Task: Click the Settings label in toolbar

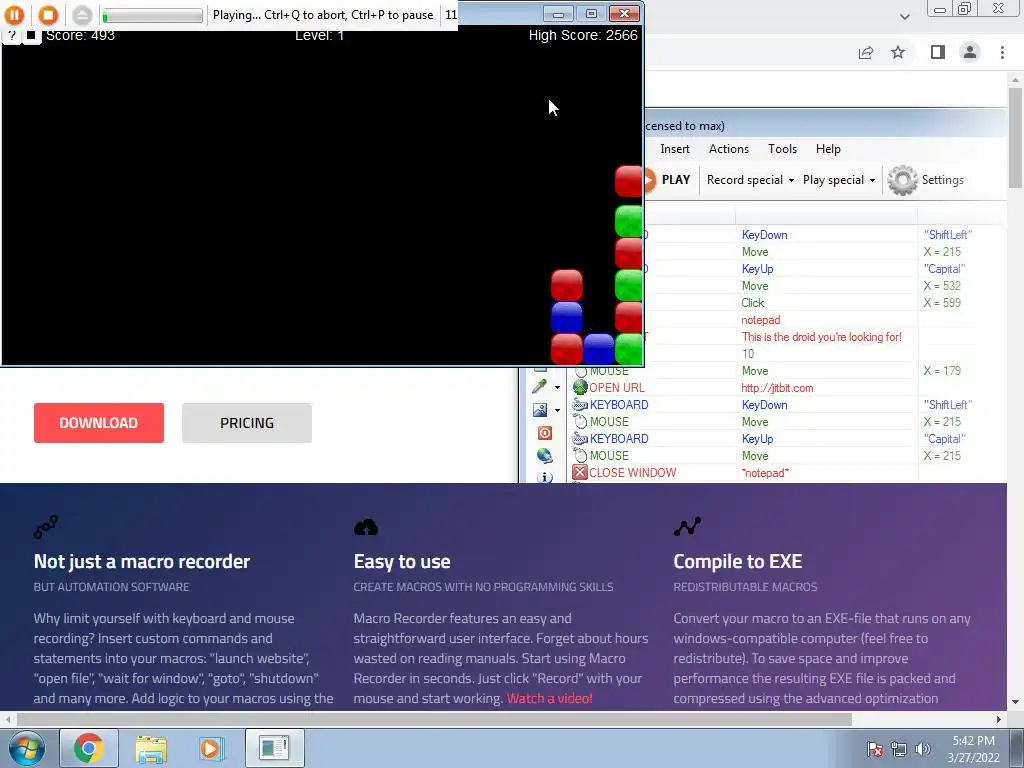Action: (x=942, y=180)
